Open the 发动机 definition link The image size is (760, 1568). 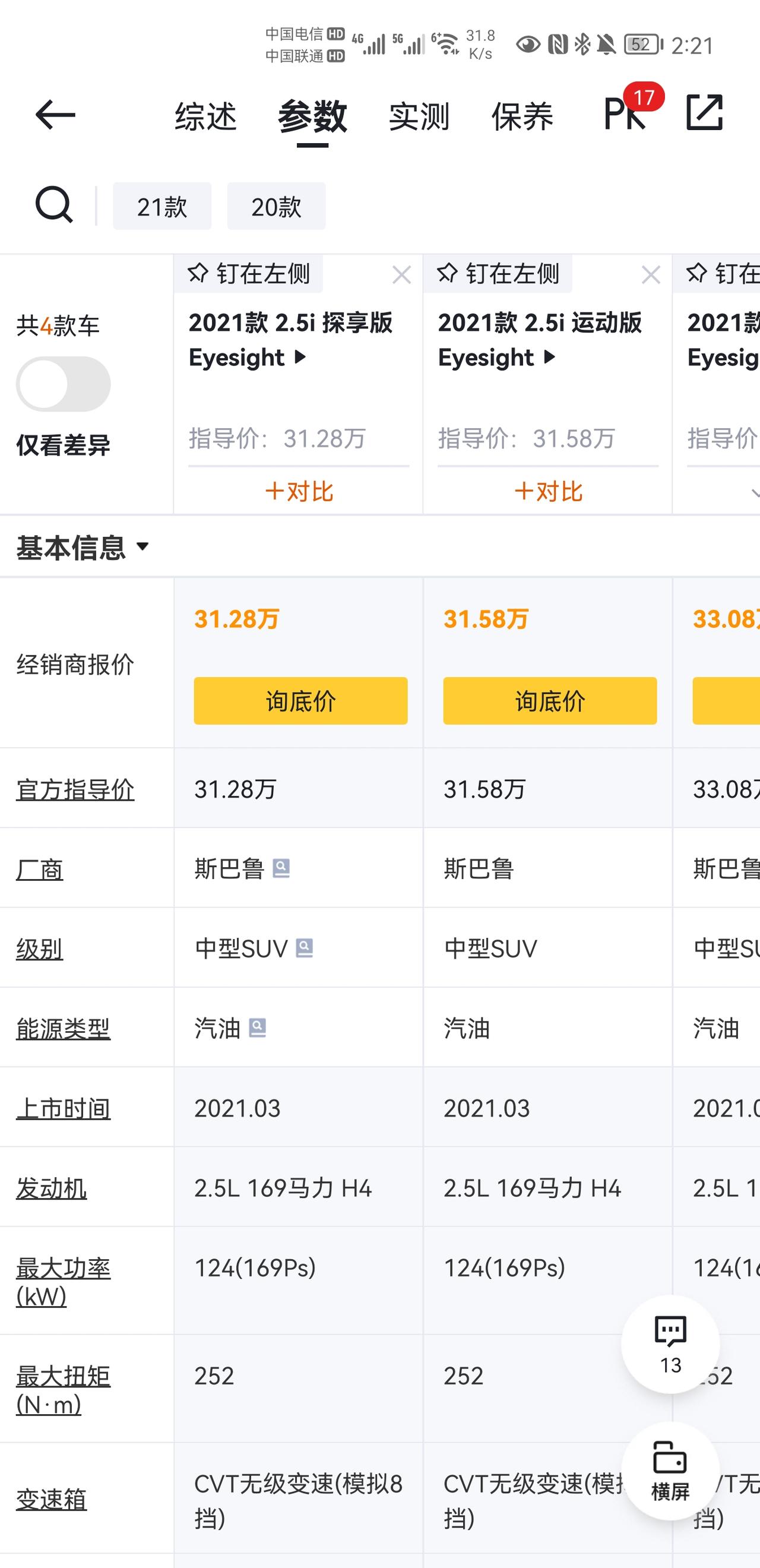pos(52,1188)
